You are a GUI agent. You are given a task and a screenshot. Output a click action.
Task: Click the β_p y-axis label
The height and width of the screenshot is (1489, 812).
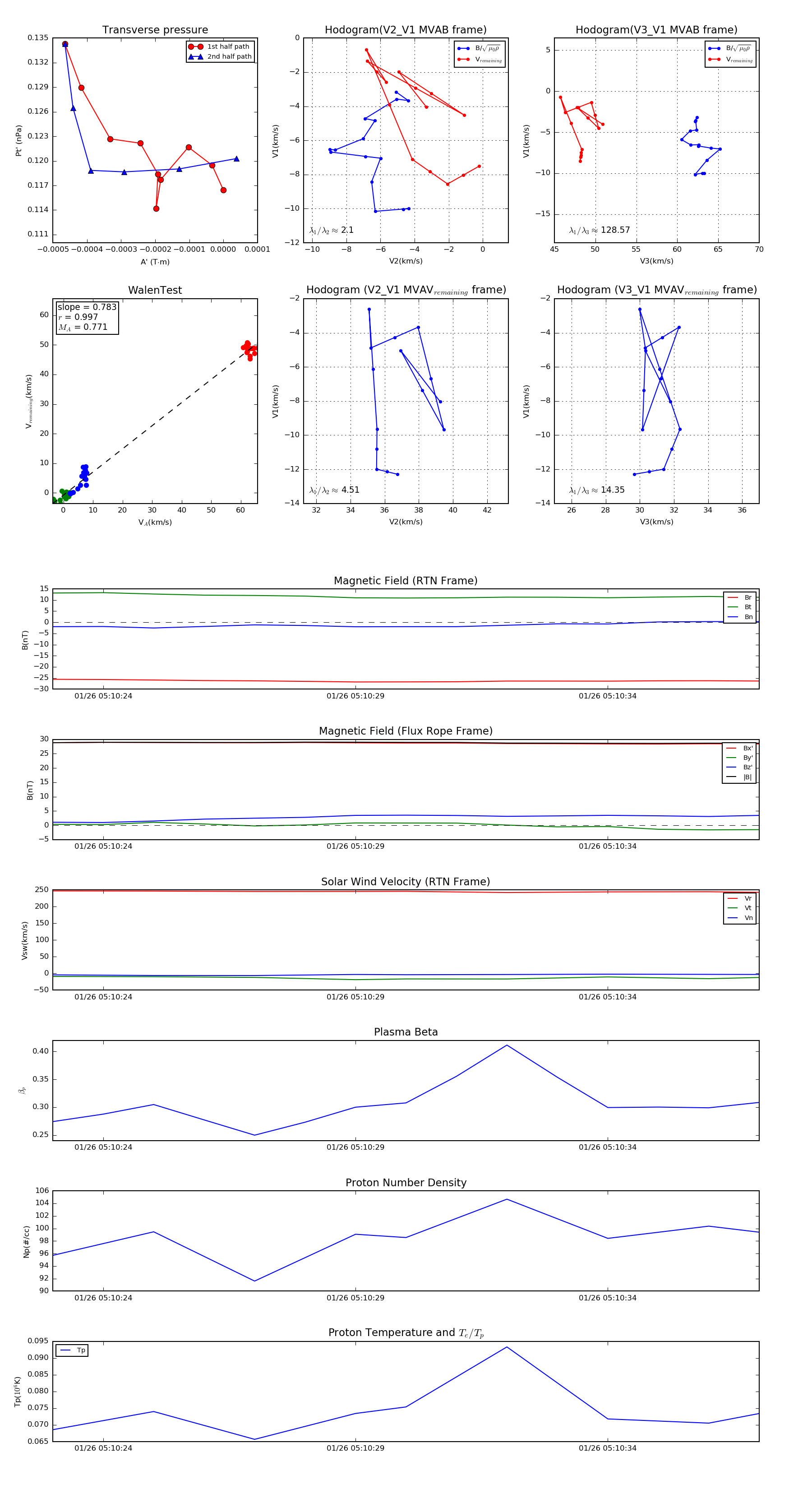tap(23, 1090)
